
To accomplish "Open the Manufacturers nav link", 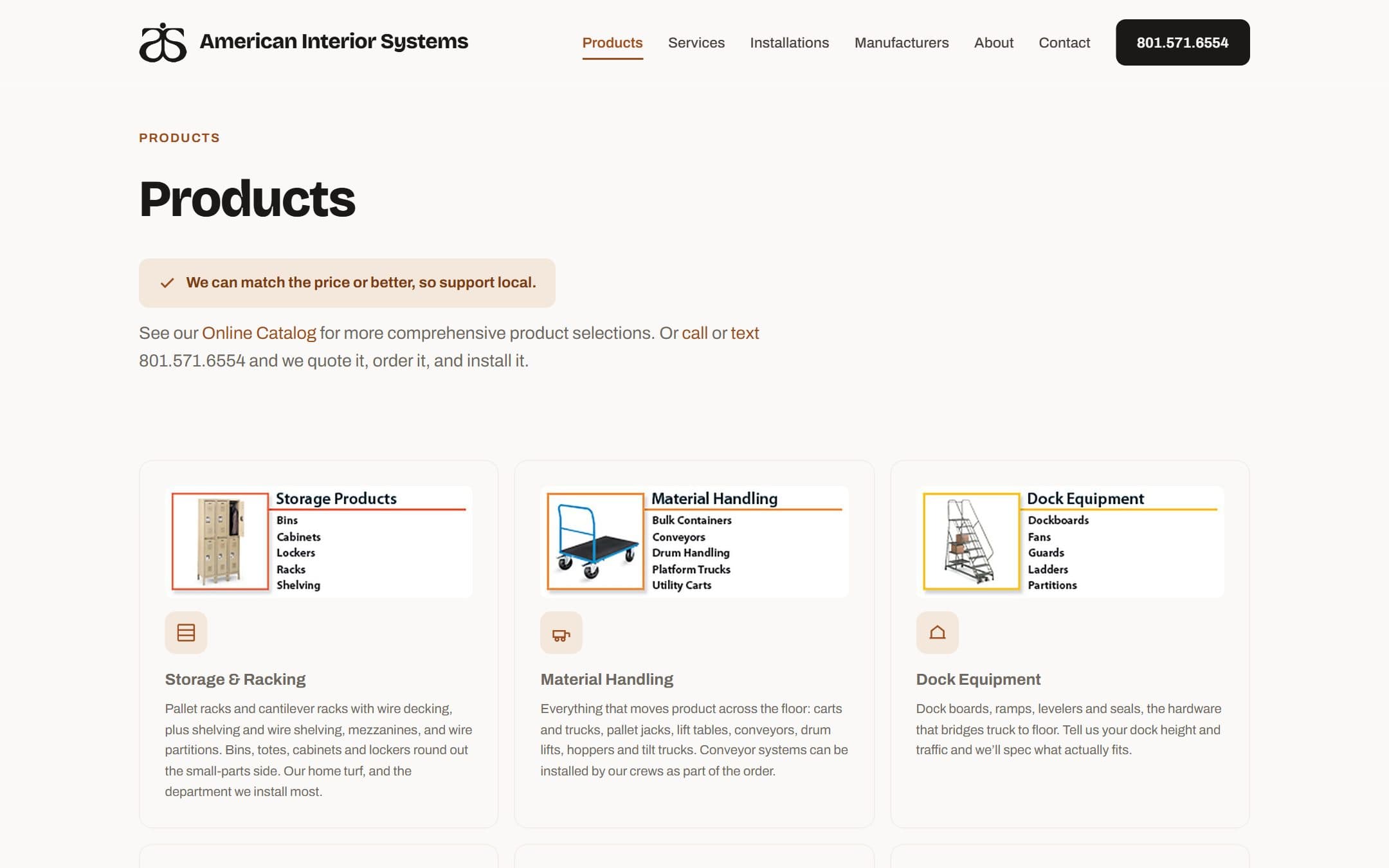I will [x=901, y=42].
